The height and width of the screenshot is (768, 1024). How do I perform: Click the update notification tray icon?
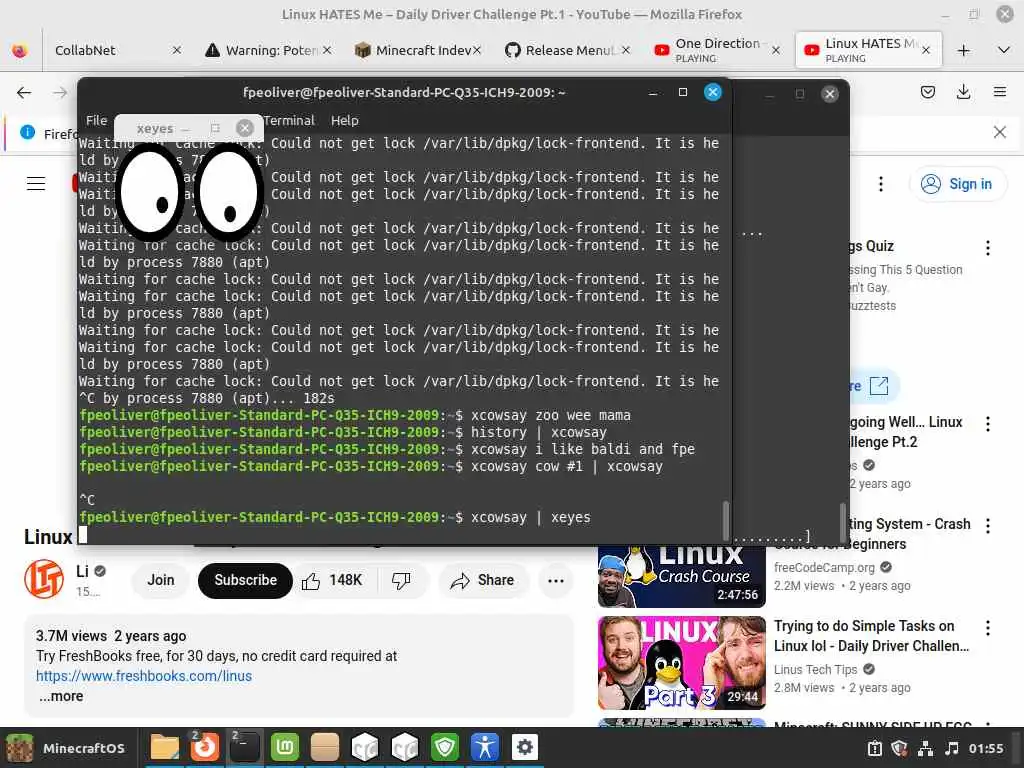874,748
